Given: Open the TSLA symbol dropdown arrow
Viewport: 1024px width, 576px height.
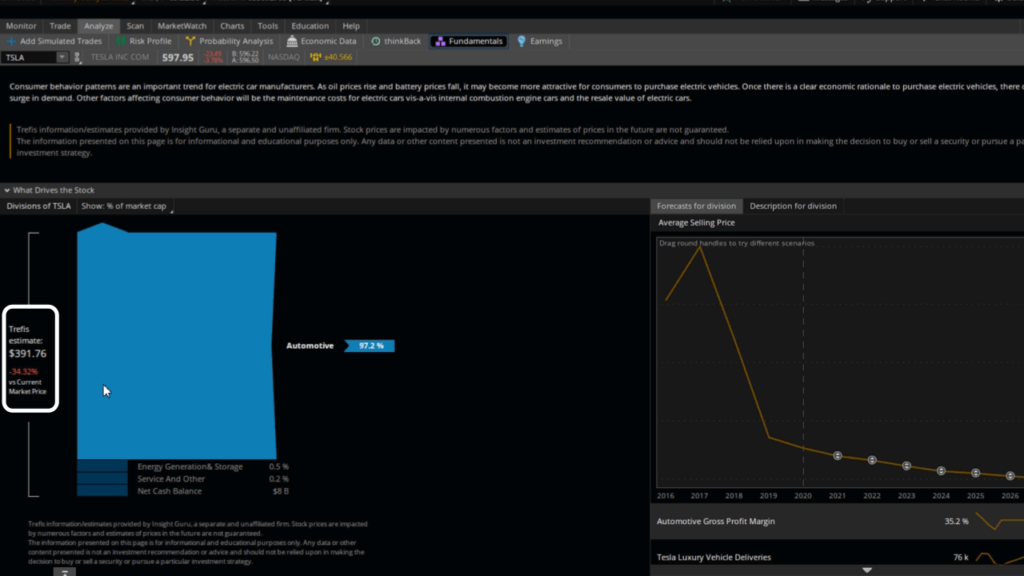Looking at the screenshot, I should coord(61,57).
